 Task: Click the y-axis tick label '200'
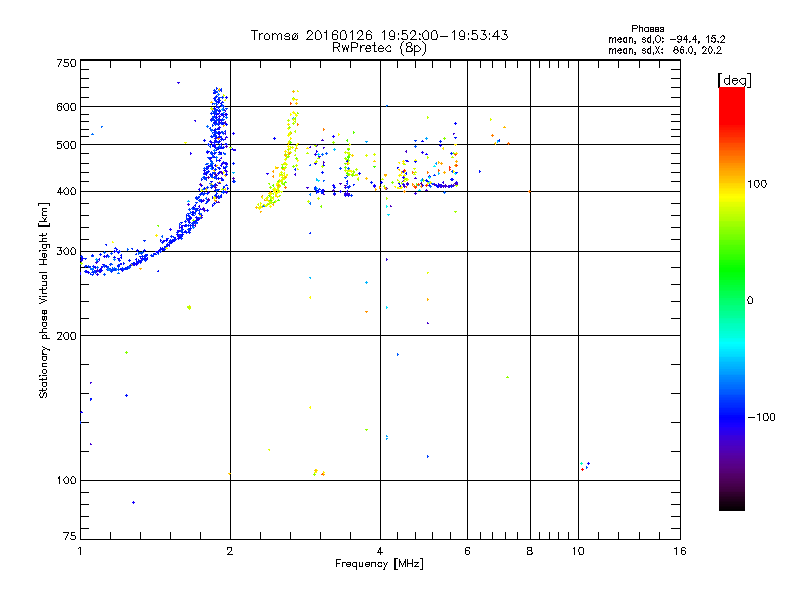(66, 336)
